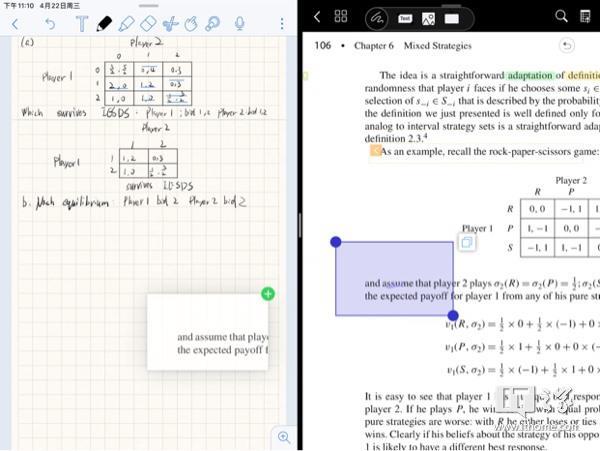Select the scissors cut tool
Screen dimensions: 600x451
(171, 24)
